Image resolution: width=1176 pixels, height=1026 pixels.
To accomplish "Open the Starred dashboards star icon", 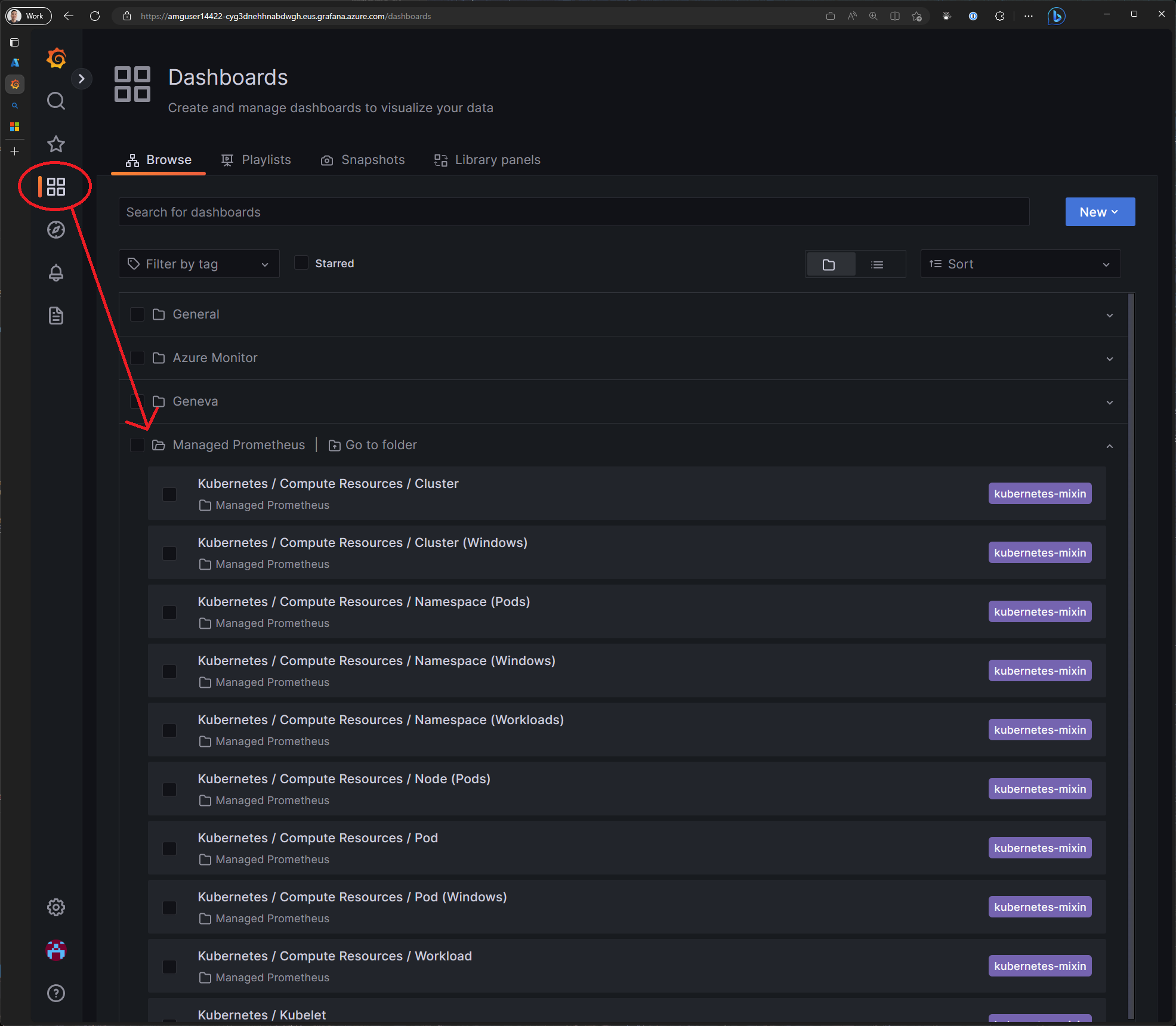I will pyautogui.click(x=56, y=144).
